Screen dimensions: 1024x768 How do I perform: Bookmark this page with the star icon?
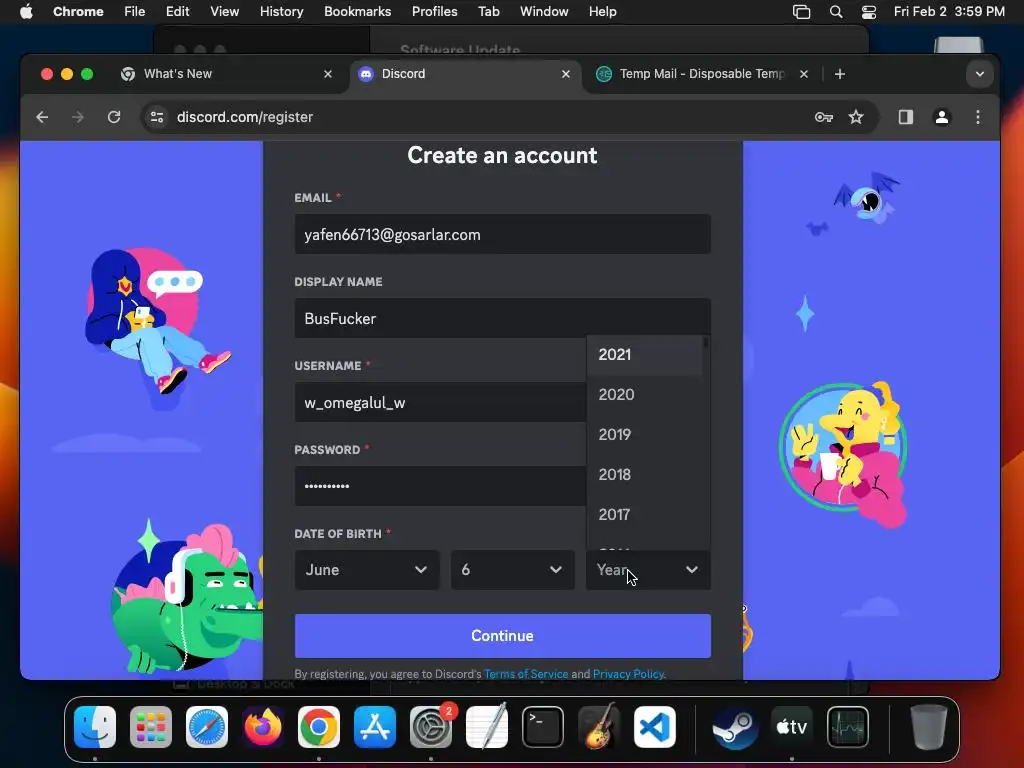pos(856,117)
